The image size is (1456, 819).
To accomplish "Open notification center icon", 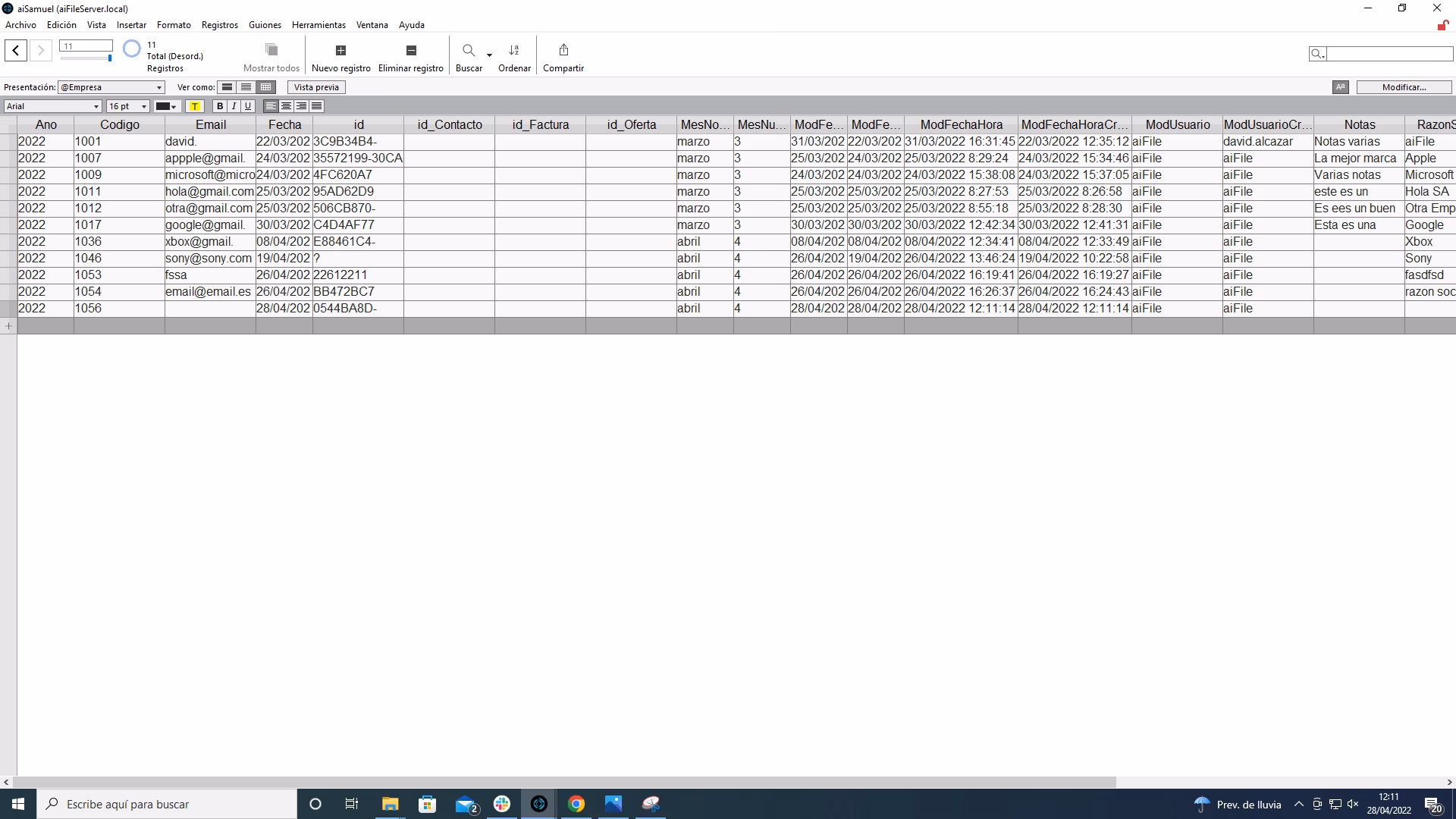I will (1433, 804).
